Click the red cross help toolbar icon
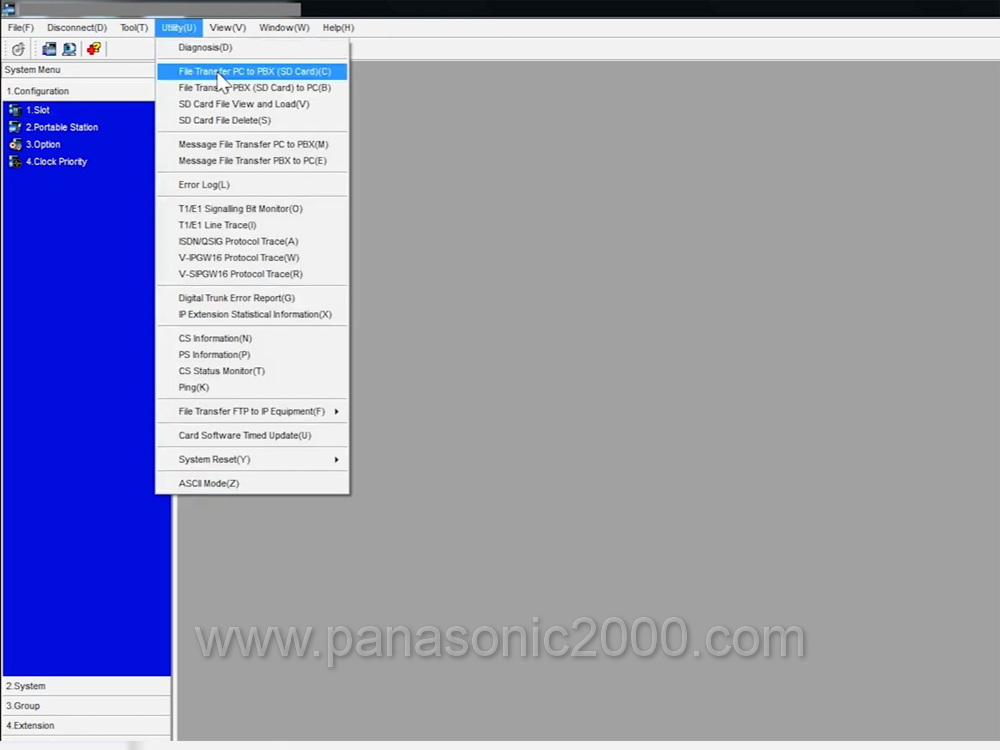Screen dimensions: 1000x750 94,49
